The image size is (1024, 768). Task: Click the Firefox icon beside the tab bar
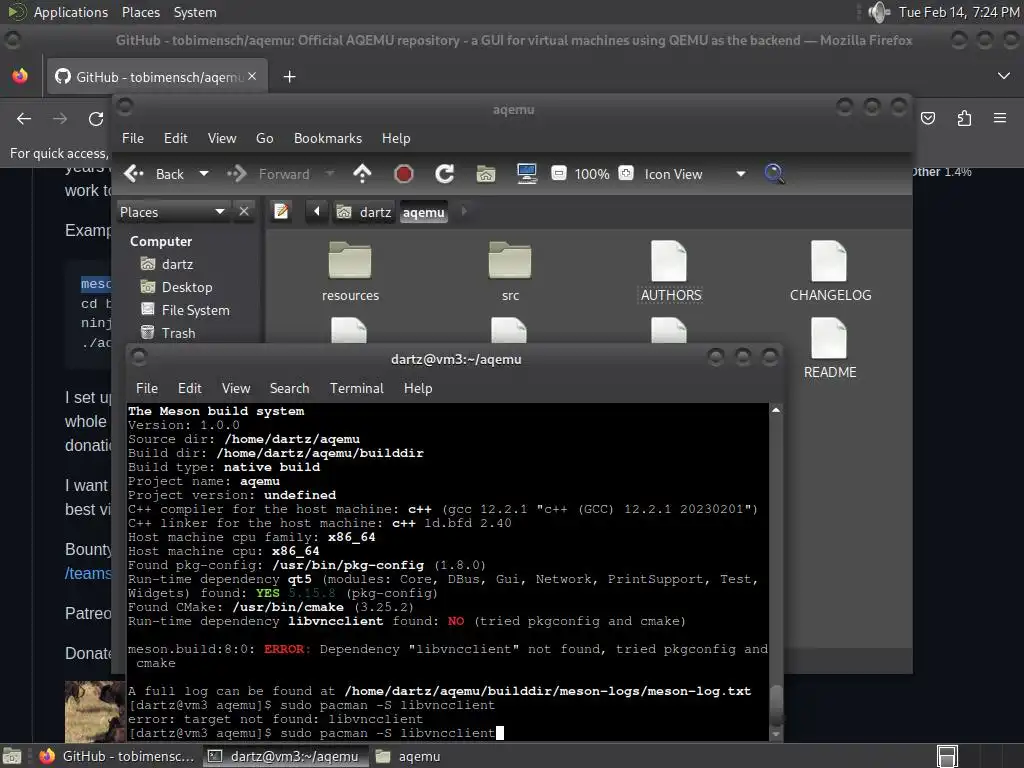[x=20, y=76]
